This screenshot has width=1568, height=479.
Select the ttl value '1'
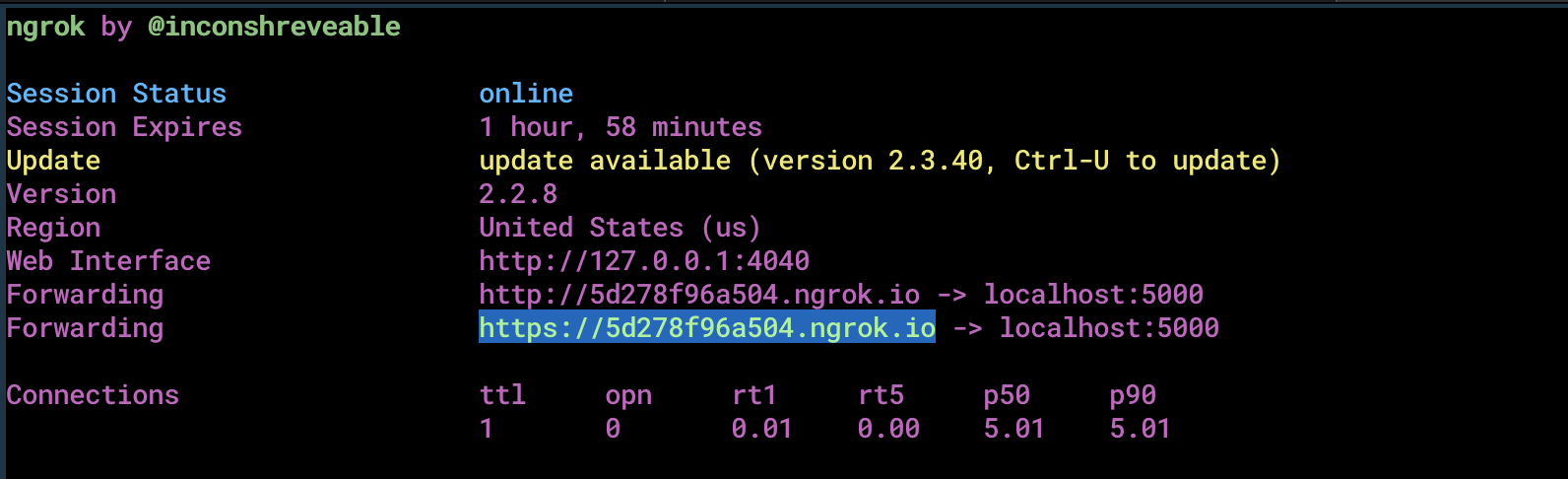pyautogui.click(x=487, y=429)
